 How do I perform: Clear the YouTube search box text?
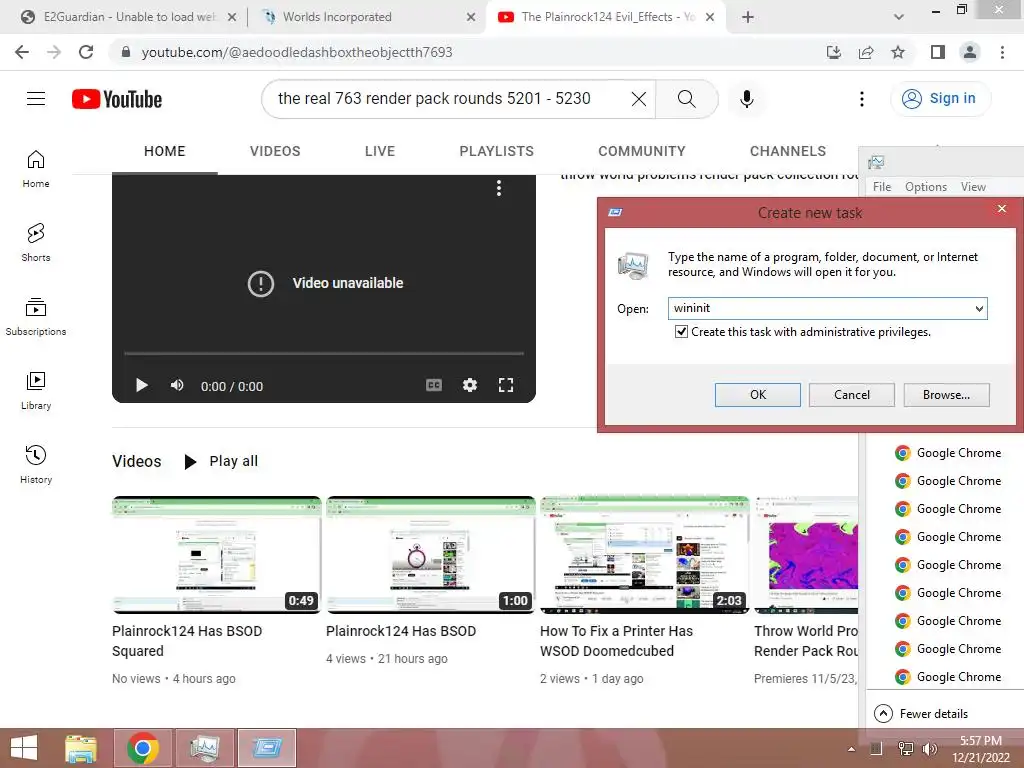coord(639,99)
